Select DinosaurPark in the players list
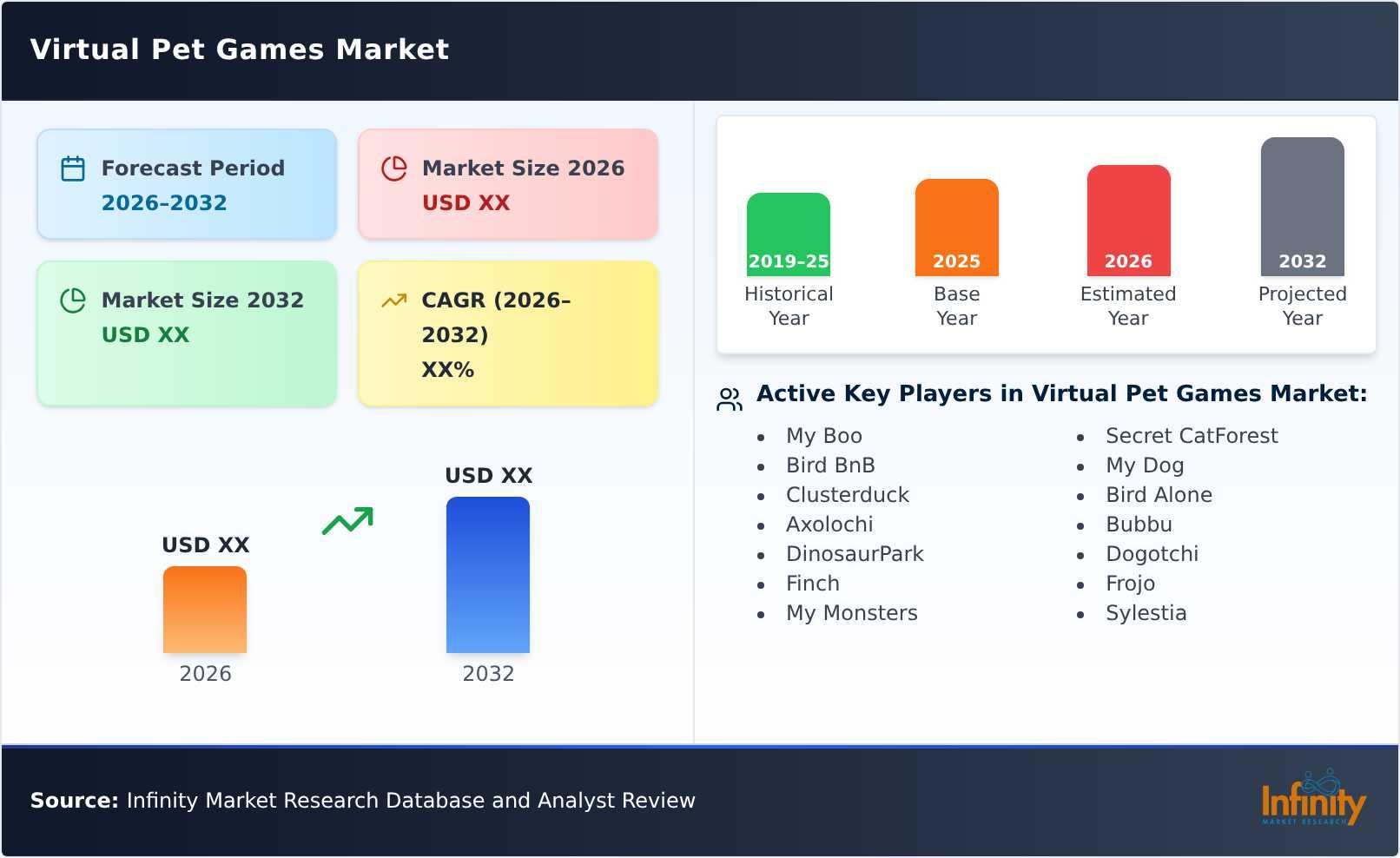 (x=855, y=554)
